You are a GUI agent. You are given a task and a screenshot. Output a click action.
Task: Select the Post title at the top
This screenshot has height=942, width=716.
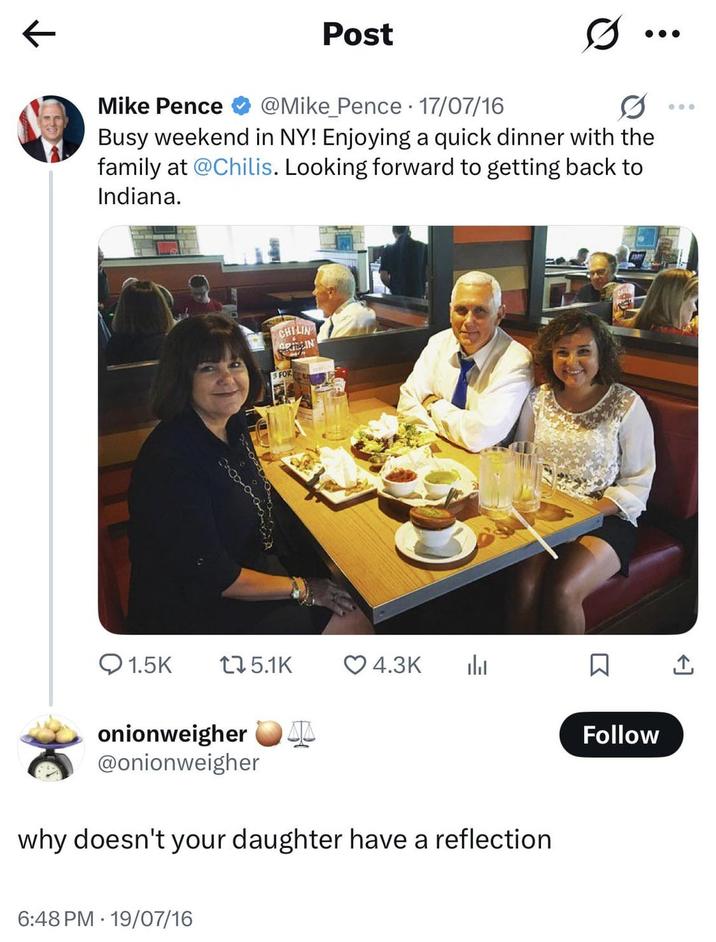tap(356, 33)
